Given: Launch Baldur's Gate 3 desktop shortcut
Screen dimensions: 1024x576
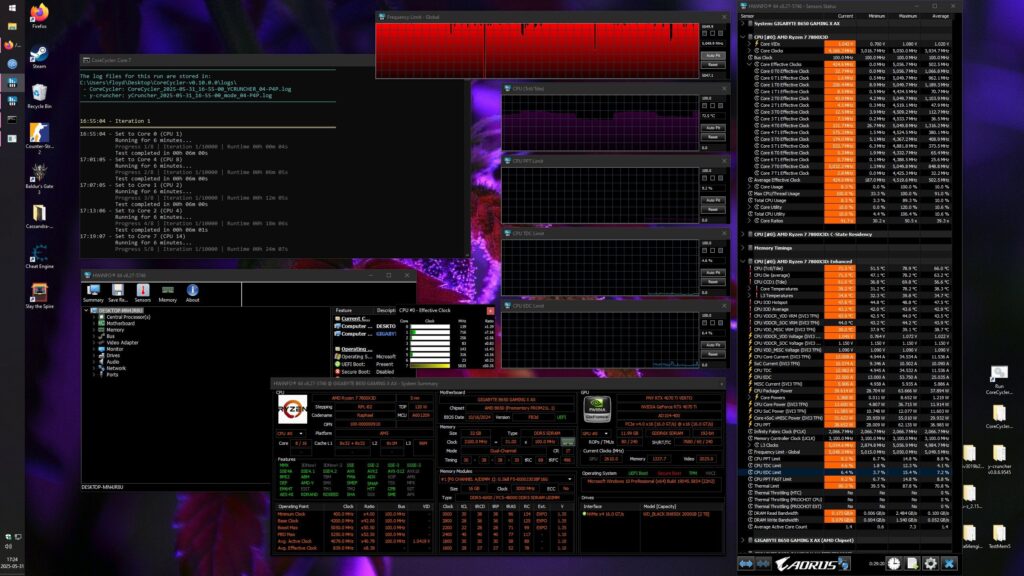Looking at the screenshot, I should tap(39, 178).
